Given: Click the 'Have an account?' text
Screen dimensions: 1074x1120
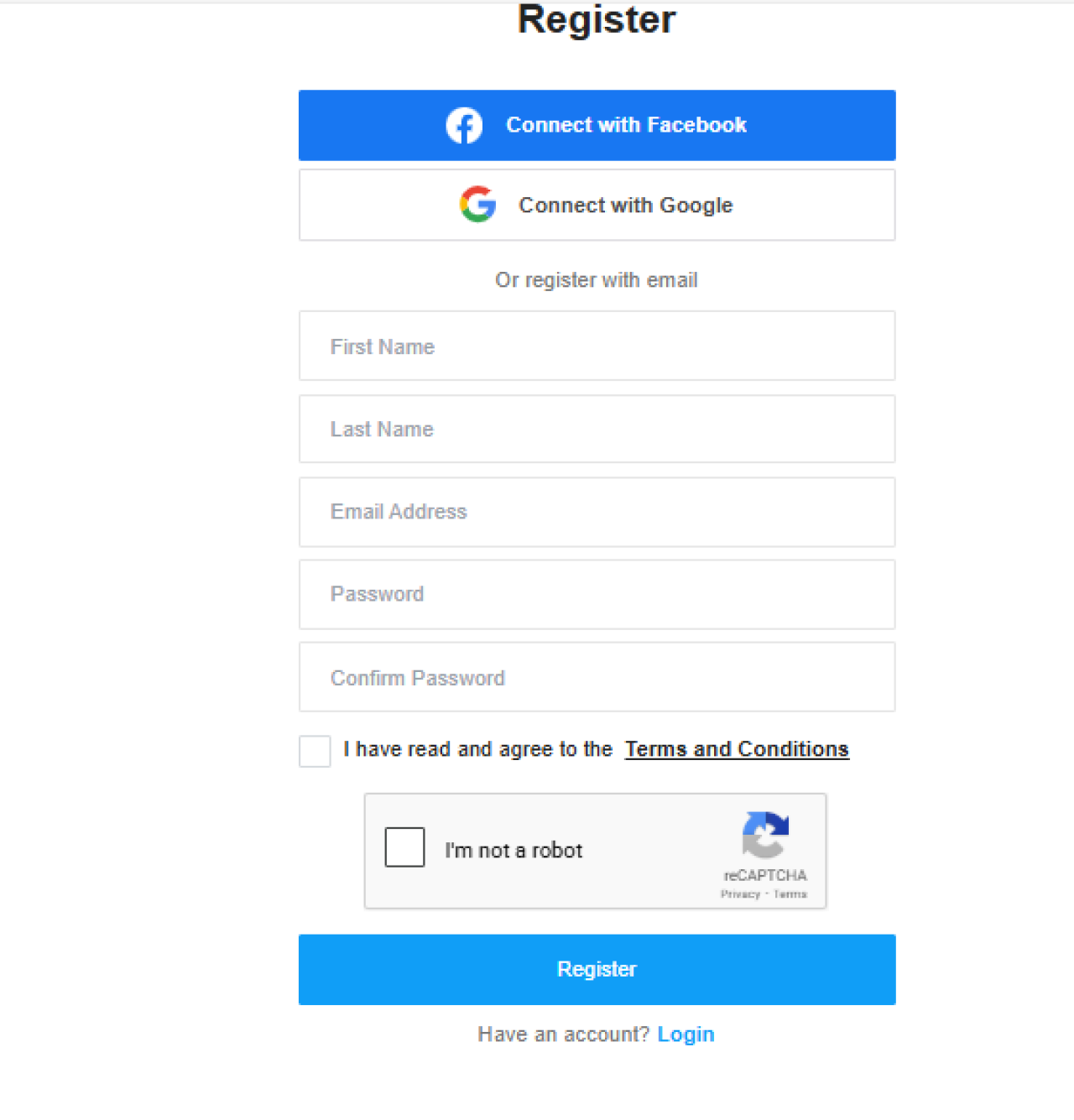Looking at the screenshot, I should (563, 1034).
